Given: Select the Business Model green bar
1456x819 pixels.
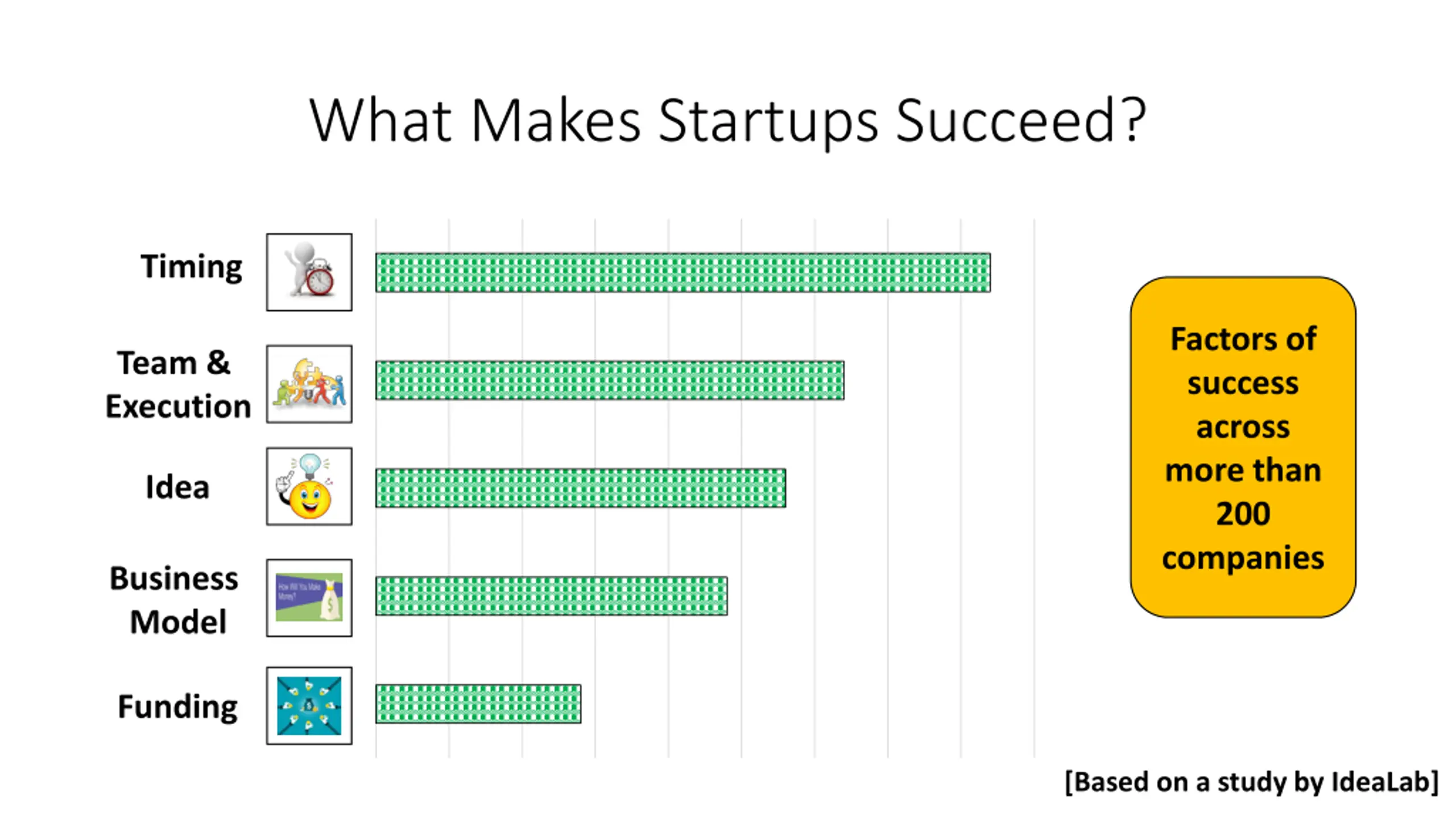Looking at the screenshot, I should point(551,595).
